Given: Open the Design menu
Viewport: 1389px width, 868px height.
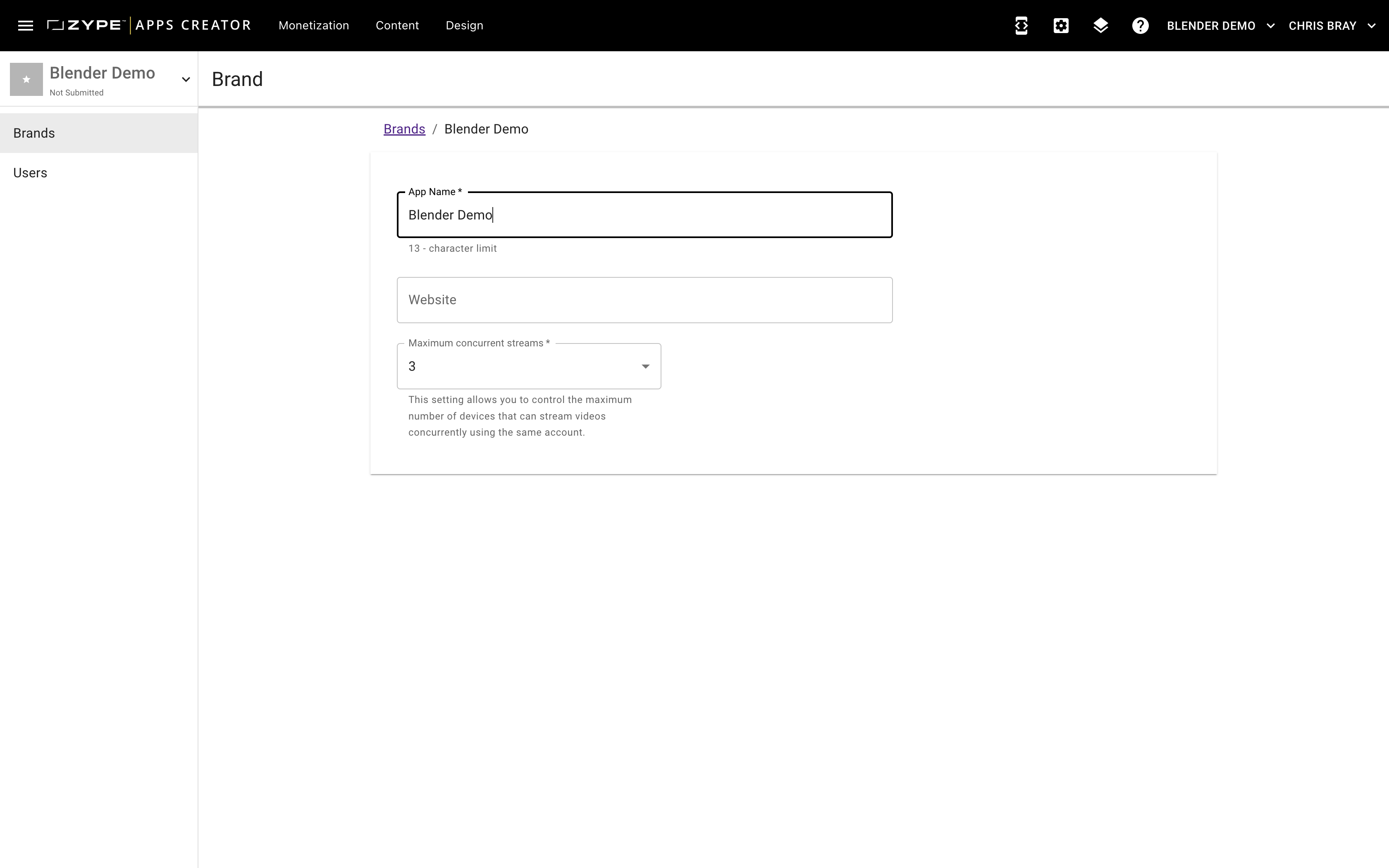Looking at the screenshot, I should (x=464, y=25).
